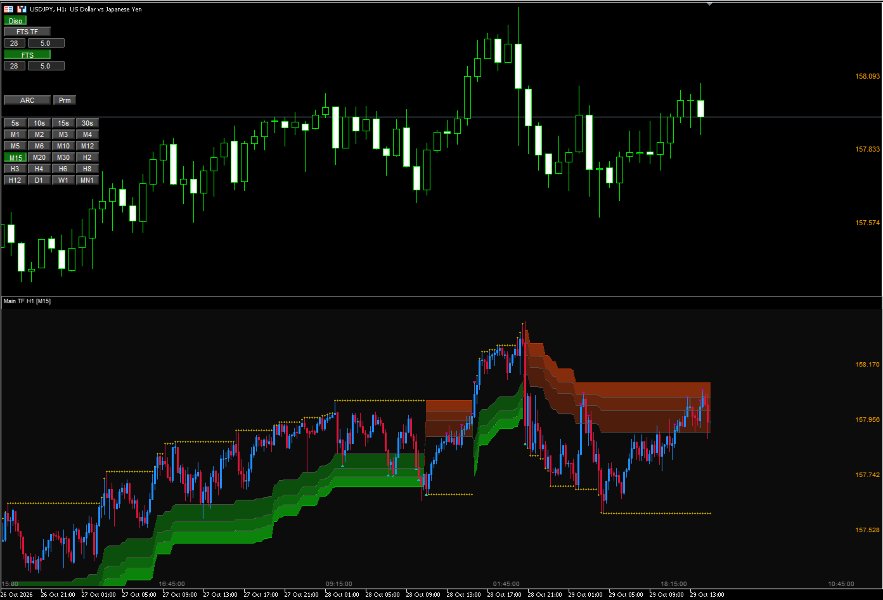Open the Prm parameters button
Image resolution: width=883 pixels, height=600 pixels.
[64, 100]
